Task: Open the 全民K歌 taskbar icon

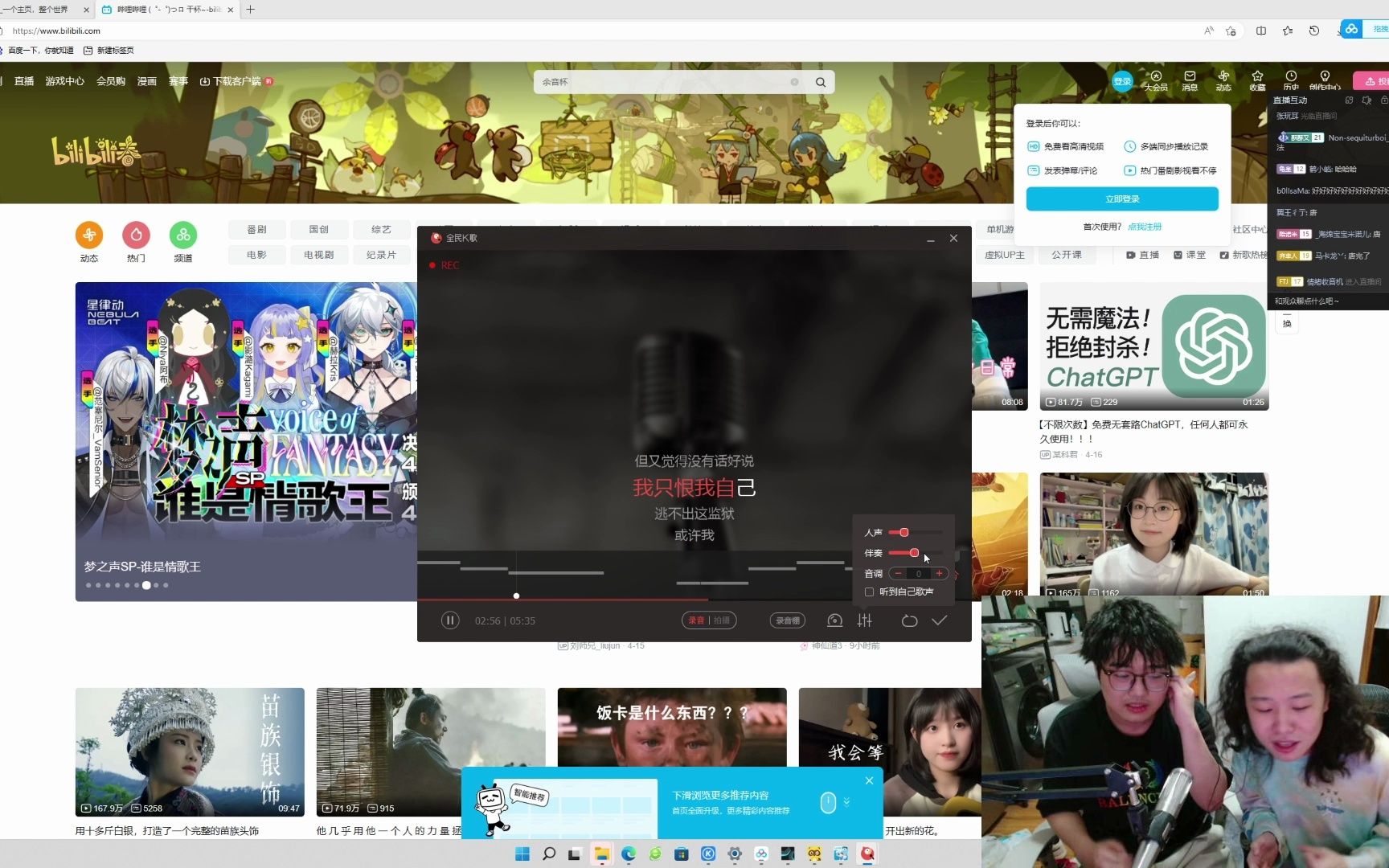Action: point(867,854)
